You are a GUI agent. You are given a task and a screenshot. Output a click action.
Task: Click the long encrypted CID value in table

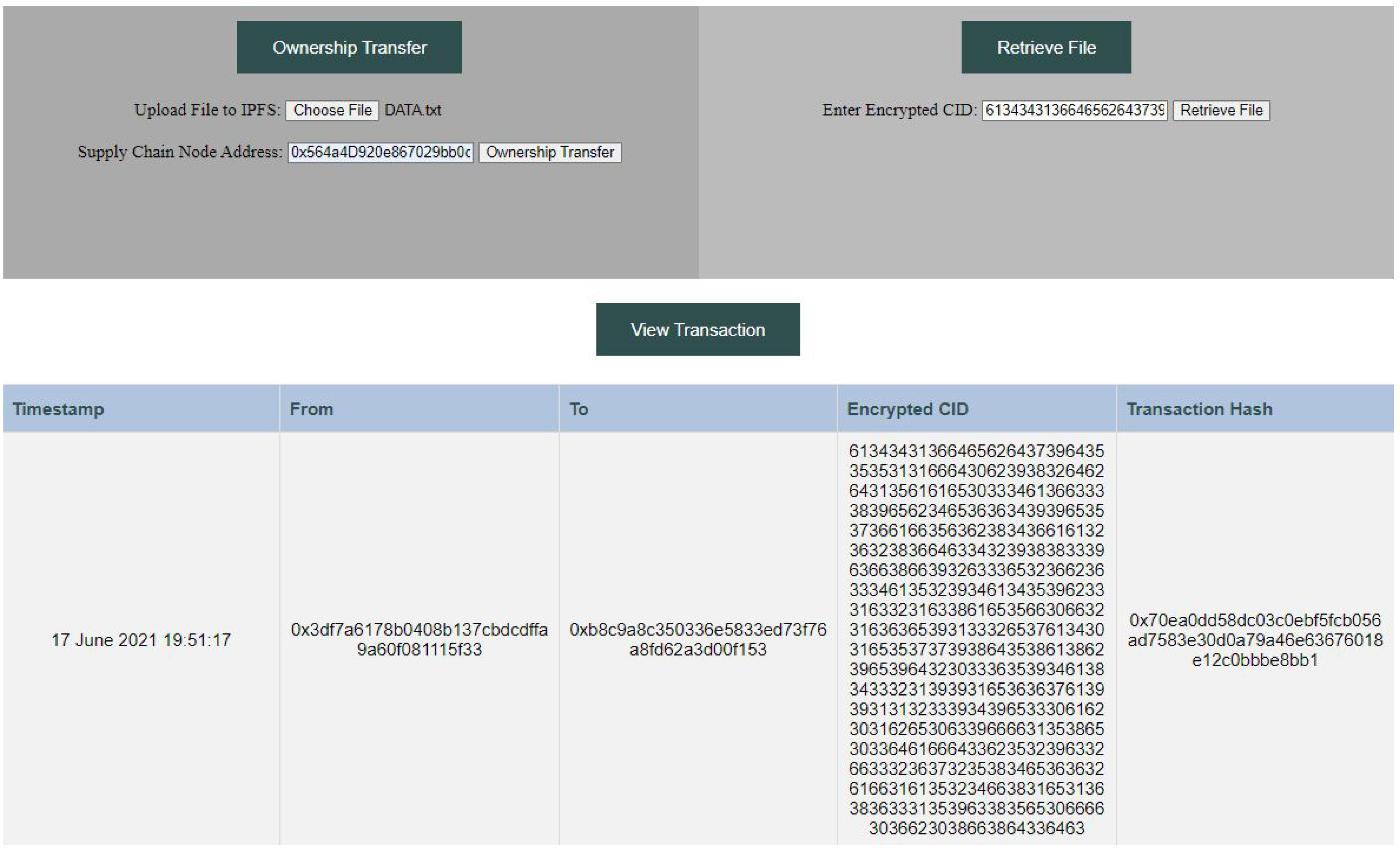click(976, 640)
